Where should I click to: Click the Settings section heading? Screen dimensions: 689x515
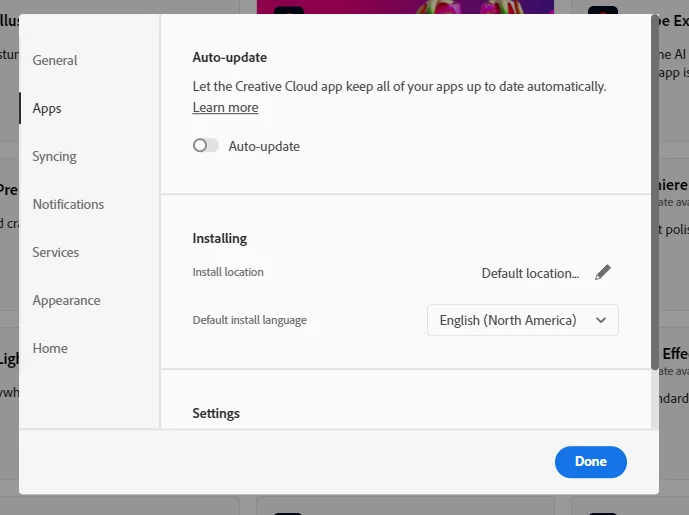(x=216, y=413)
